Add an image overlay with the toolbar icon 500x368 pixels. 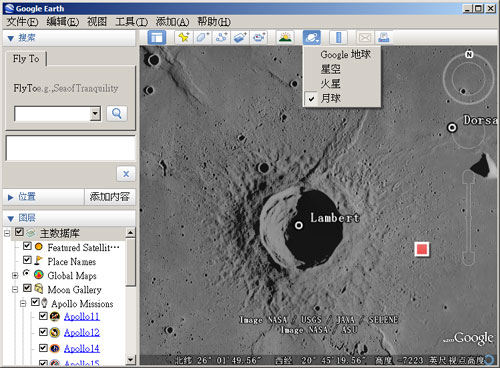point(240,37)
